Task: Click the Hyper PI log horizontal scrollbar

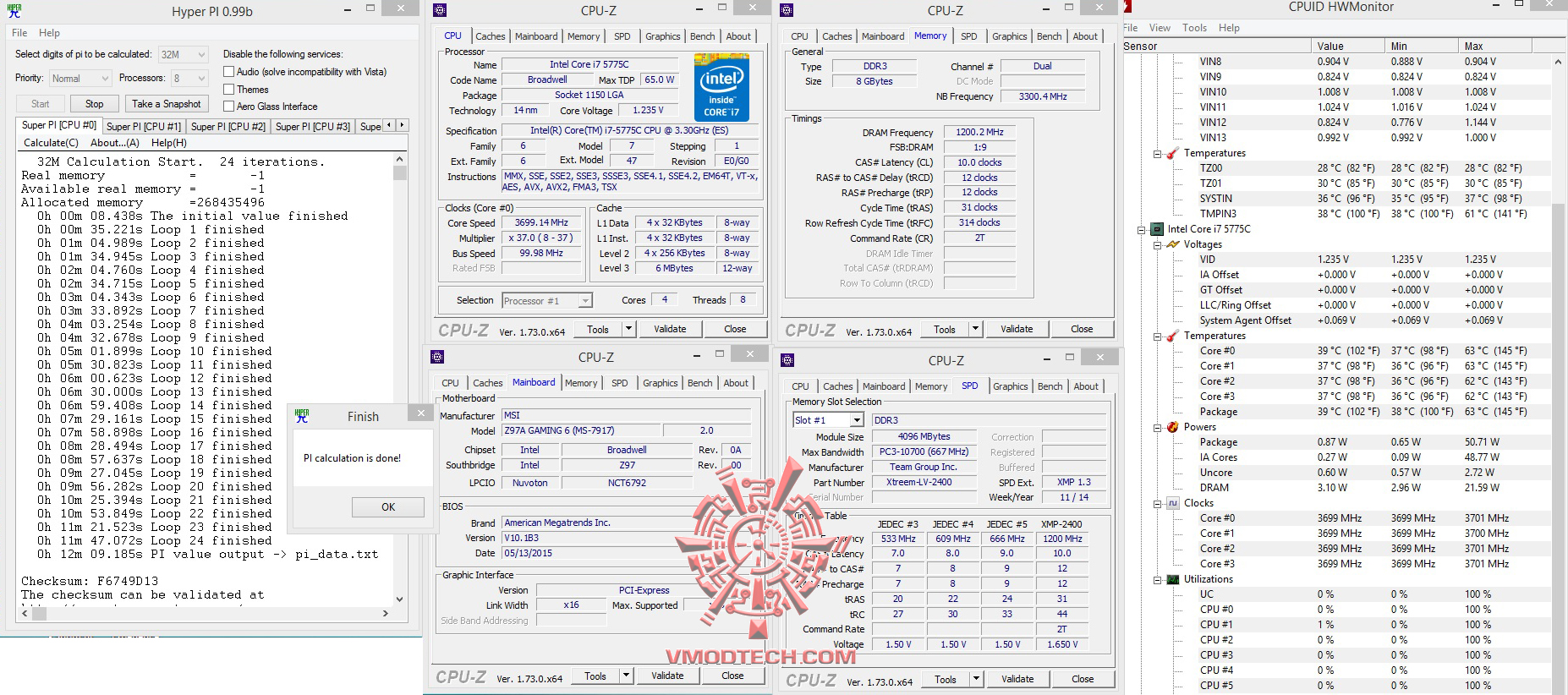Action: point(205,612)
